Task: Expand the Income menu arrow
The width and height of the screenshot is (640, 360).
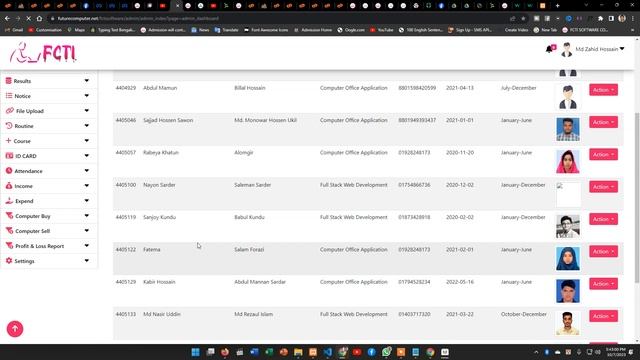Action: coord(87,186)
